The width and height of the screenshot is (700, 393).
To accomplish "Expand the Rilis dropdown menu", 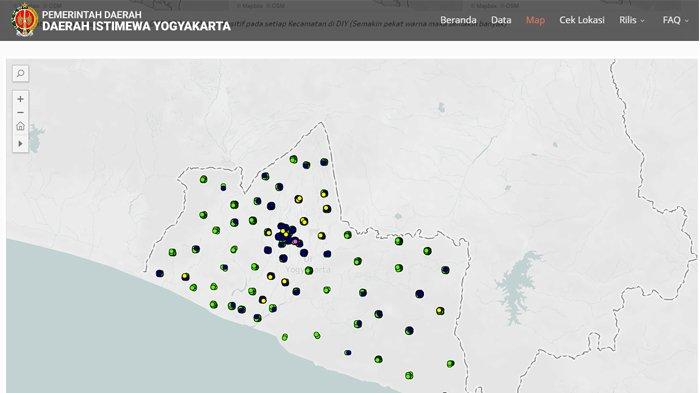I will click(x=632, y=20).
